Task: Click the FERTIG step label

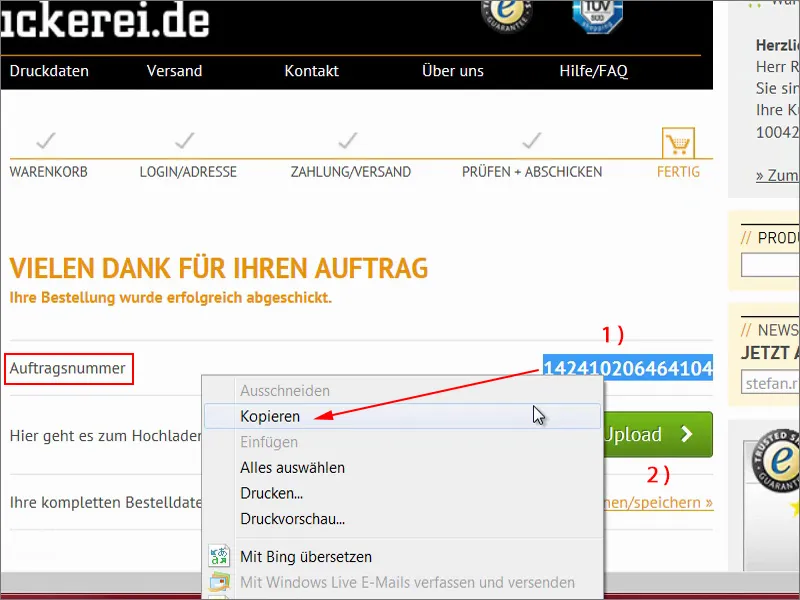Action: click(679, 172)
